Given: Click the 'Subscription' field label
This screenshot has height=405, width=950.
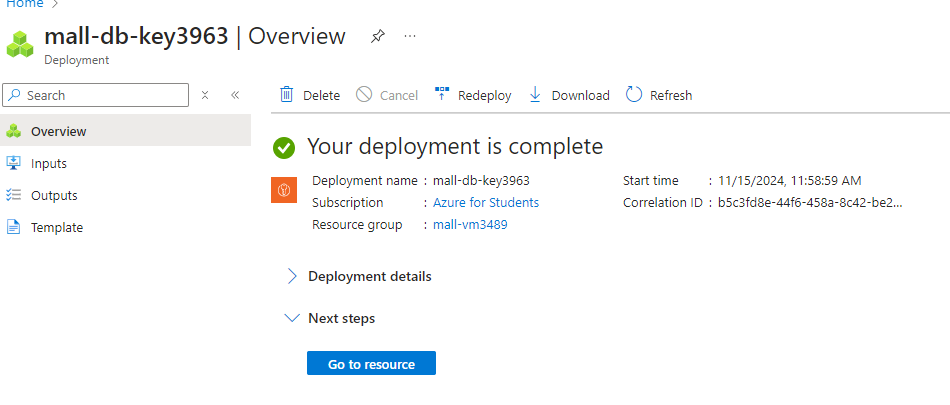Looking at the screenshot, I should click(348, 202).
